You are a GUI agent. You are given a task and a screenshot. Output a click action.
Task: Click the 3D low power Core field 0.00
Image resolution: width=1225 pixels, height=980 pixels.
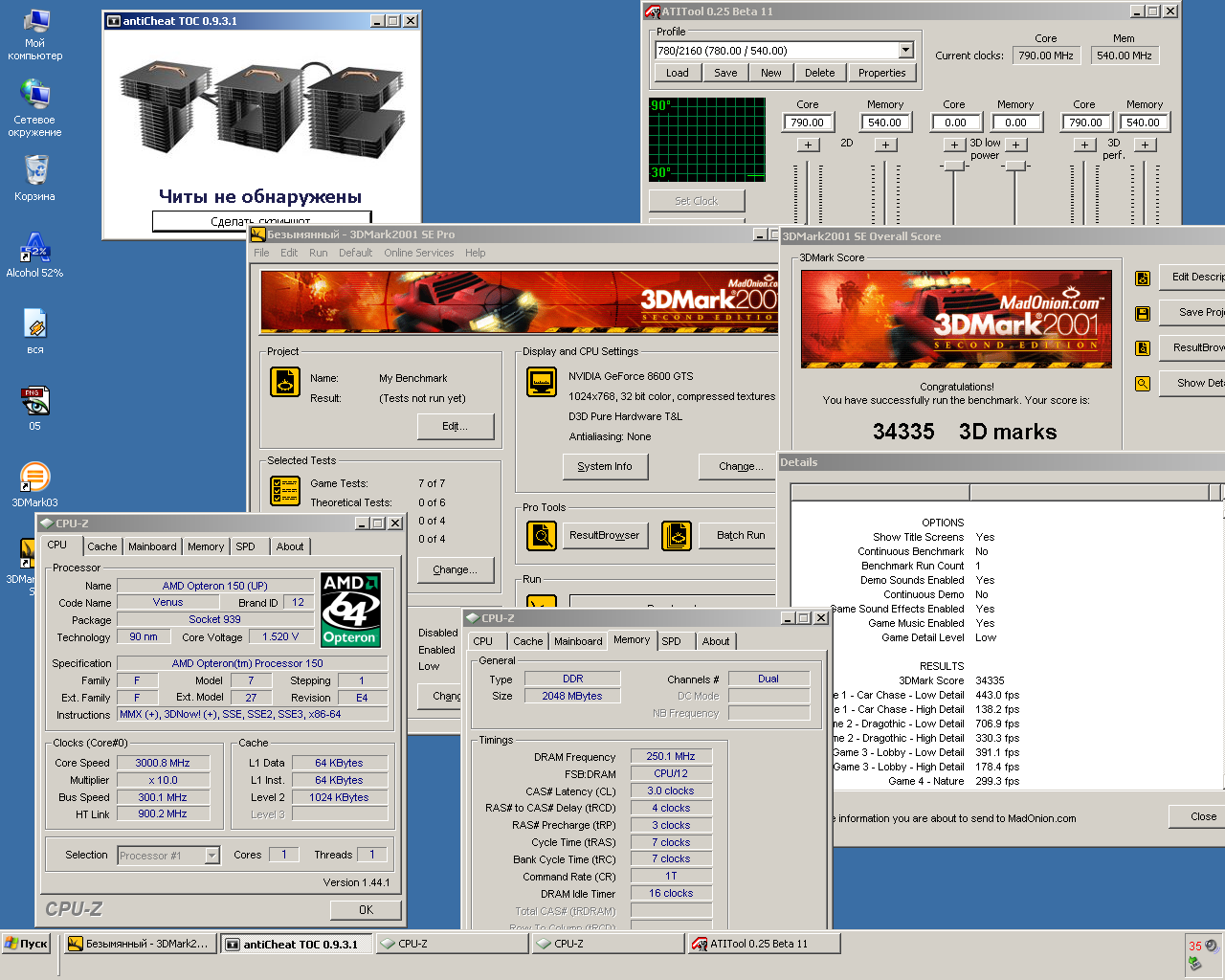point(955,122)
